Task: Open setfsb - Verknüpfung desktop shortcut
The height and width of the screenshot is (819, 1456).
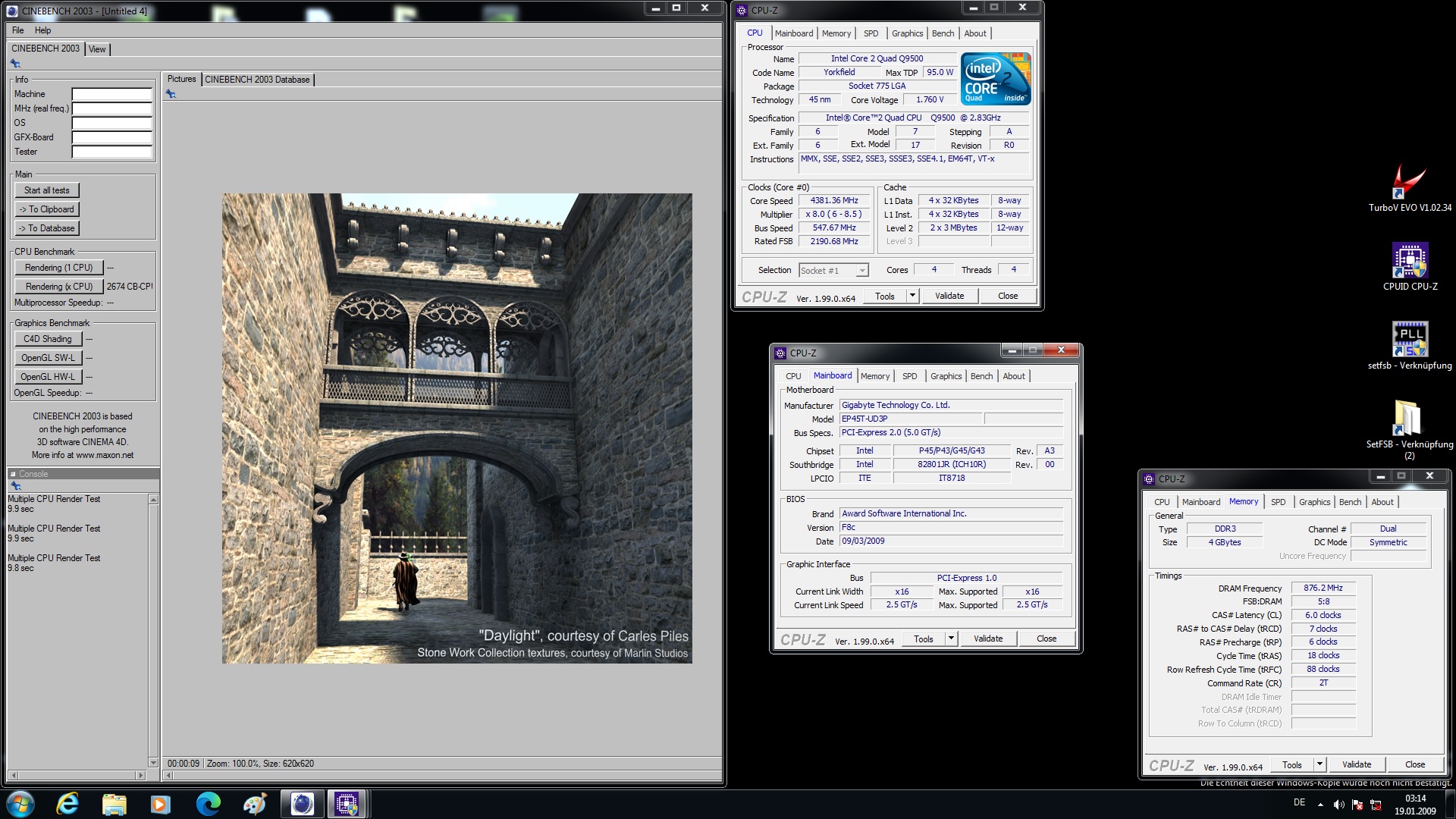Action: pos(1410,346)
